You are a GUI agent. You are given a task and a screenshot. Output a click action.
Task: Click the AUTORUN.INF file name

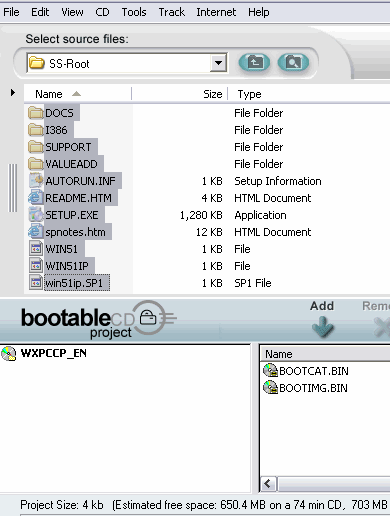click(x=80, y=181)
